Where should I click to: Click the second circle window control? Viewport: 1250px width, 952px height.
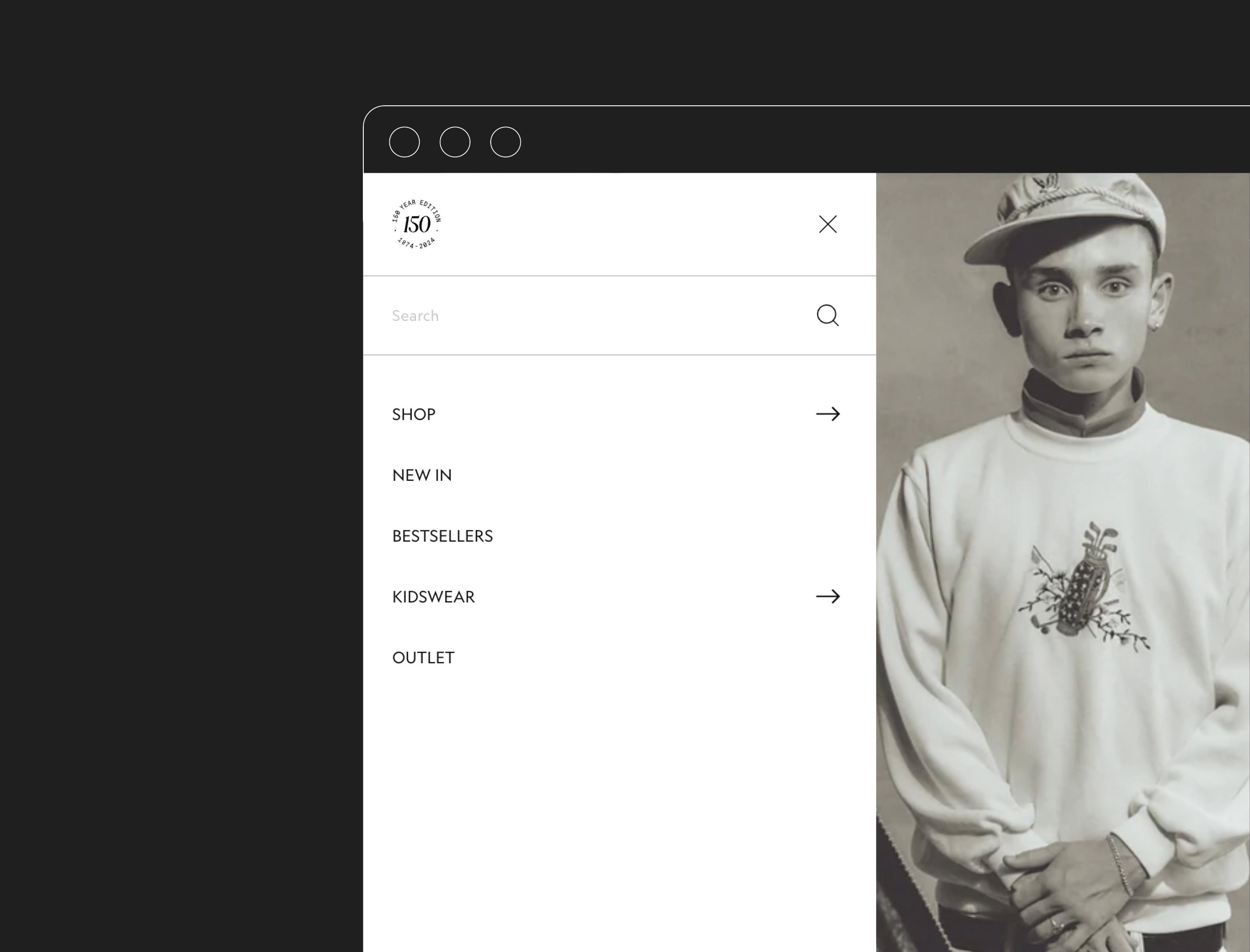click(455, 141)
